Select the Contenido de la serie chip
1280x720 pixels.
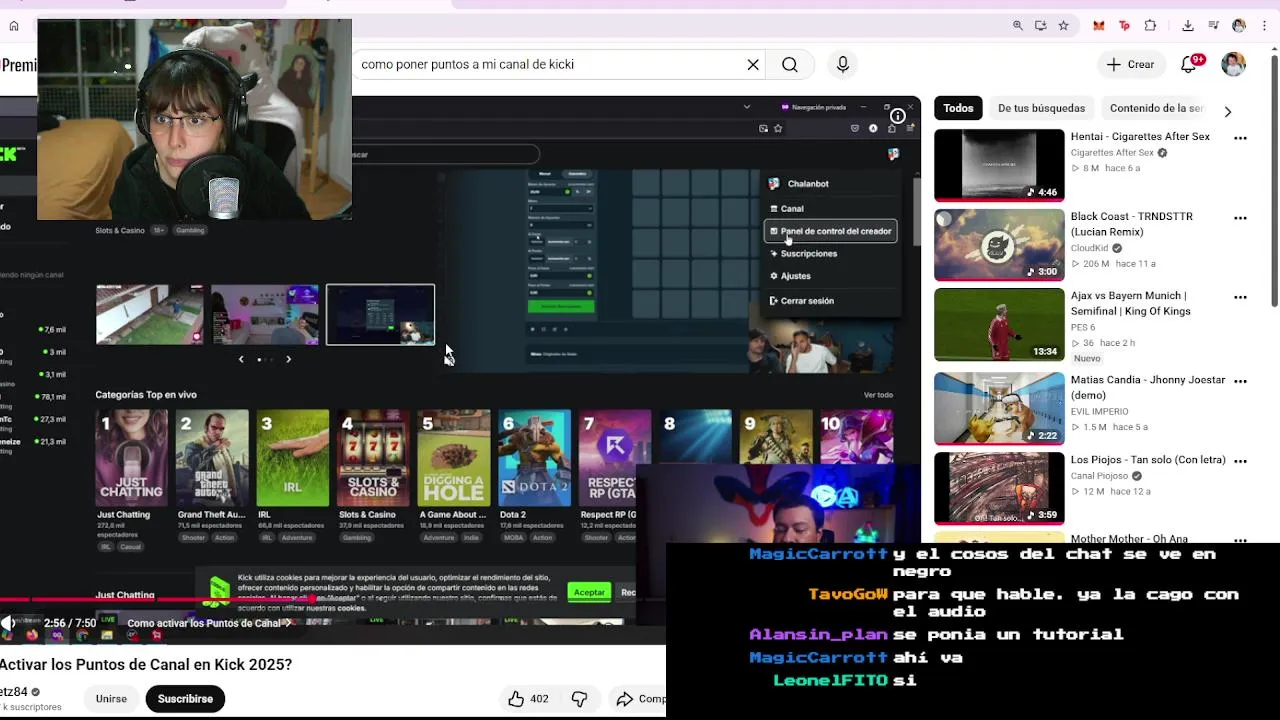1156,108
